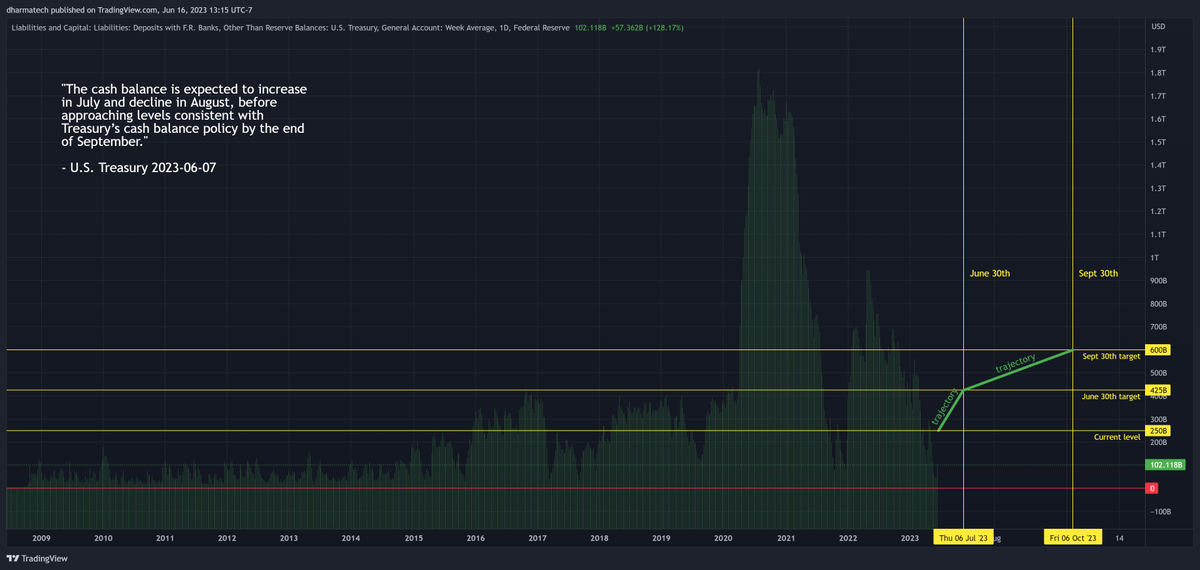The height and width of the screenshot is (570, 1200).
Task: Click the 'June 30th' vertical line label
Action: click(990, 273)
